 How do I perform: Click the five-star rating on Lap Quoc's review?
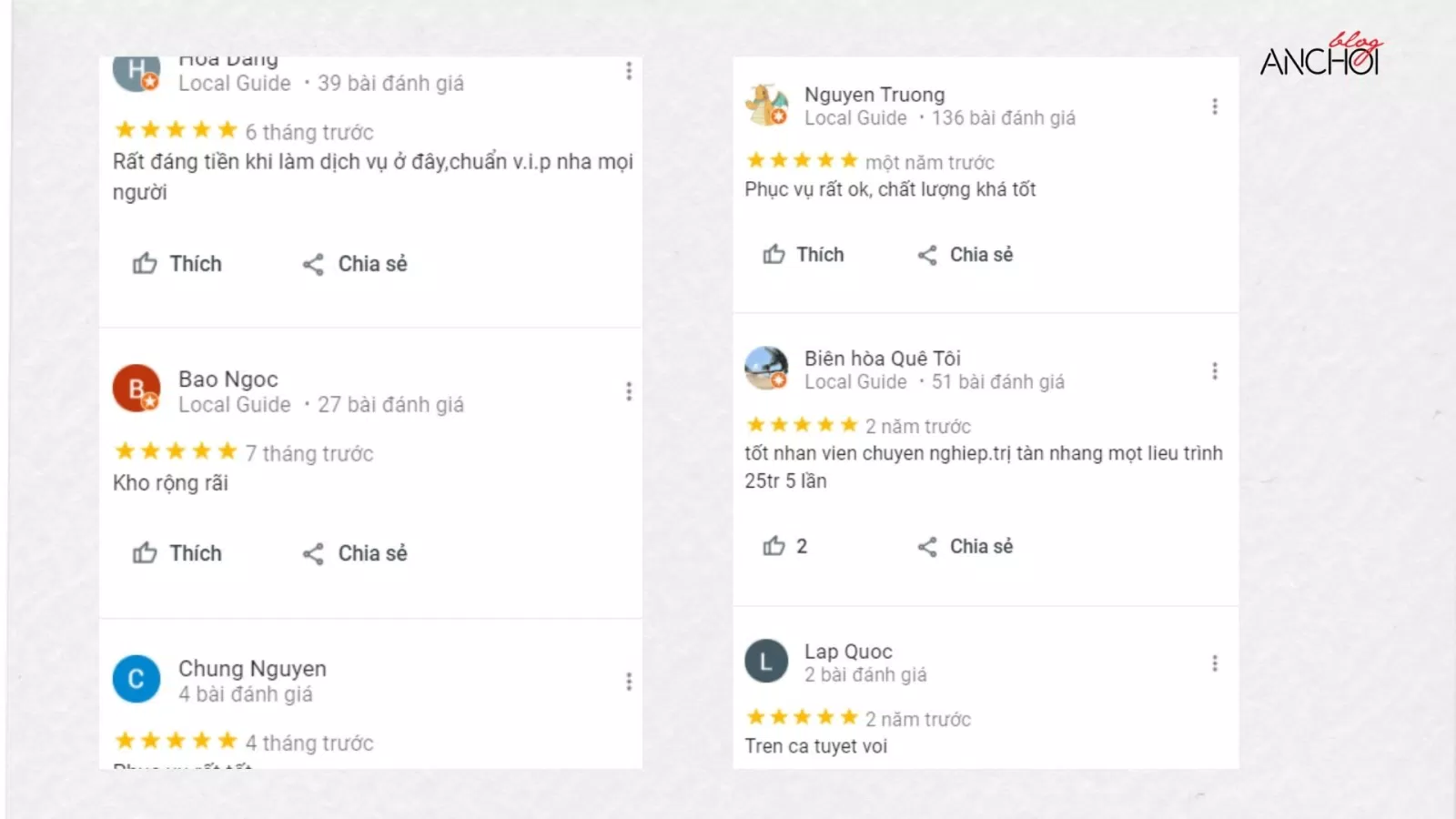pos(802,718)
